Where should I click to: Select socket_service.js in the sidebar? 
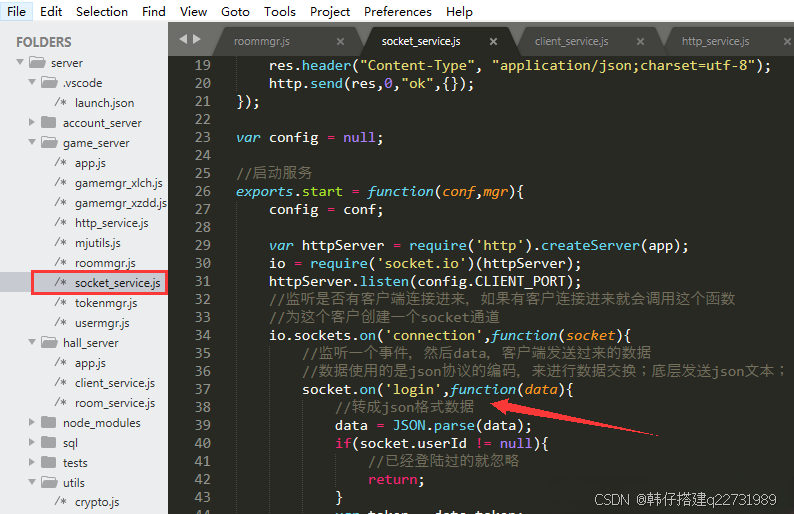coord(117,283)
